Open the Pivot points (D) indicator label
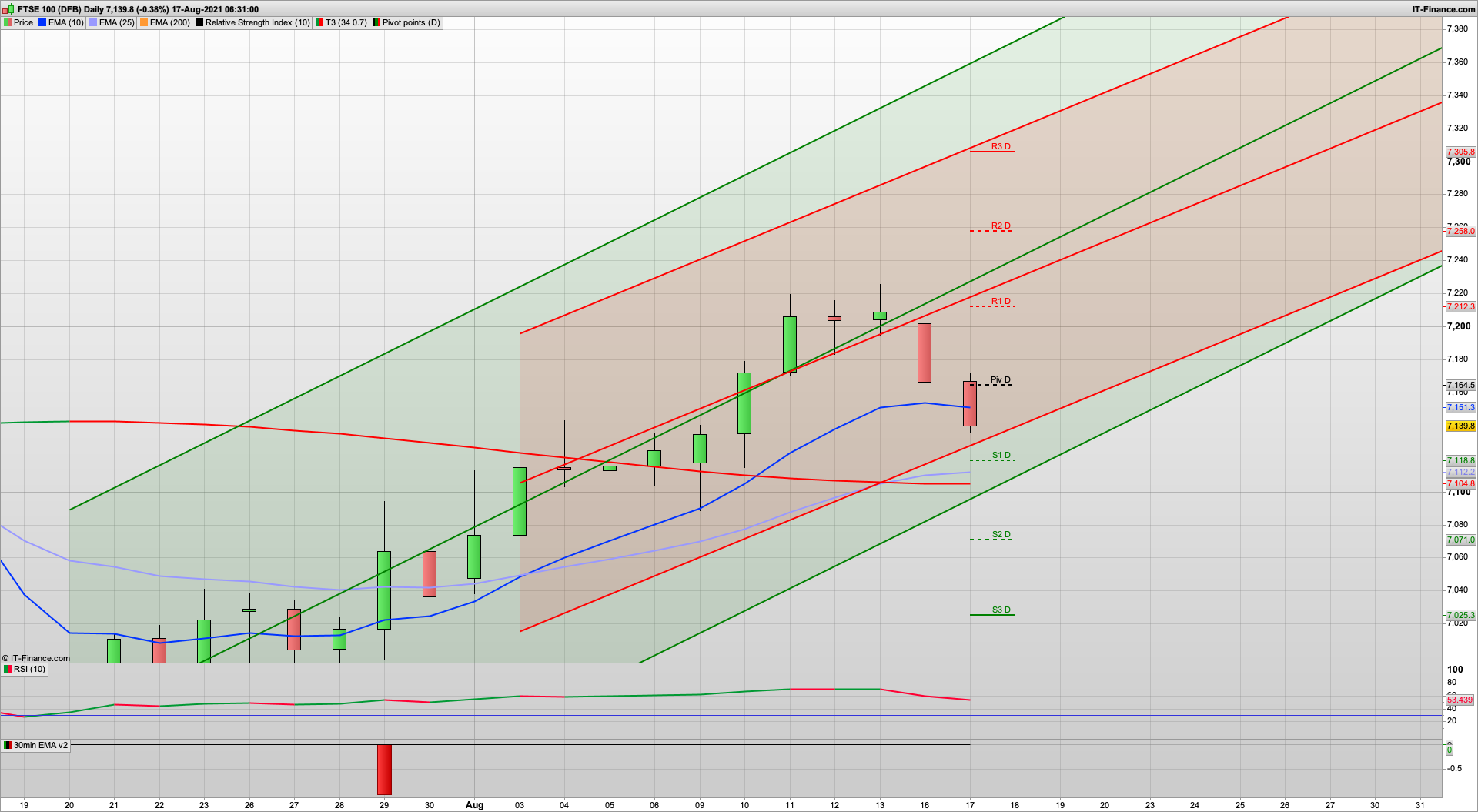The width and height of the screenshot is (1478, 812). click(411, 23)
